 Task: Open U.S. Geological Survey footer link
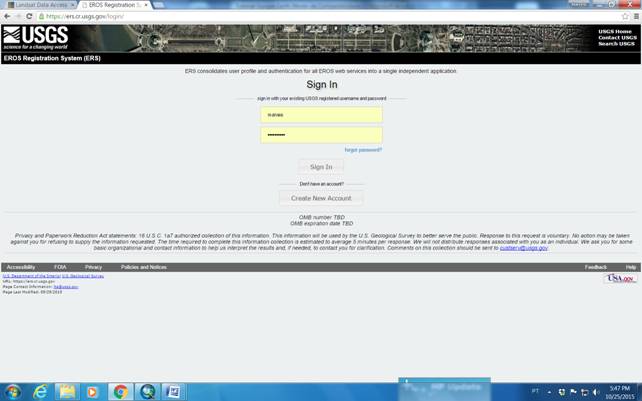click(83, 276)
